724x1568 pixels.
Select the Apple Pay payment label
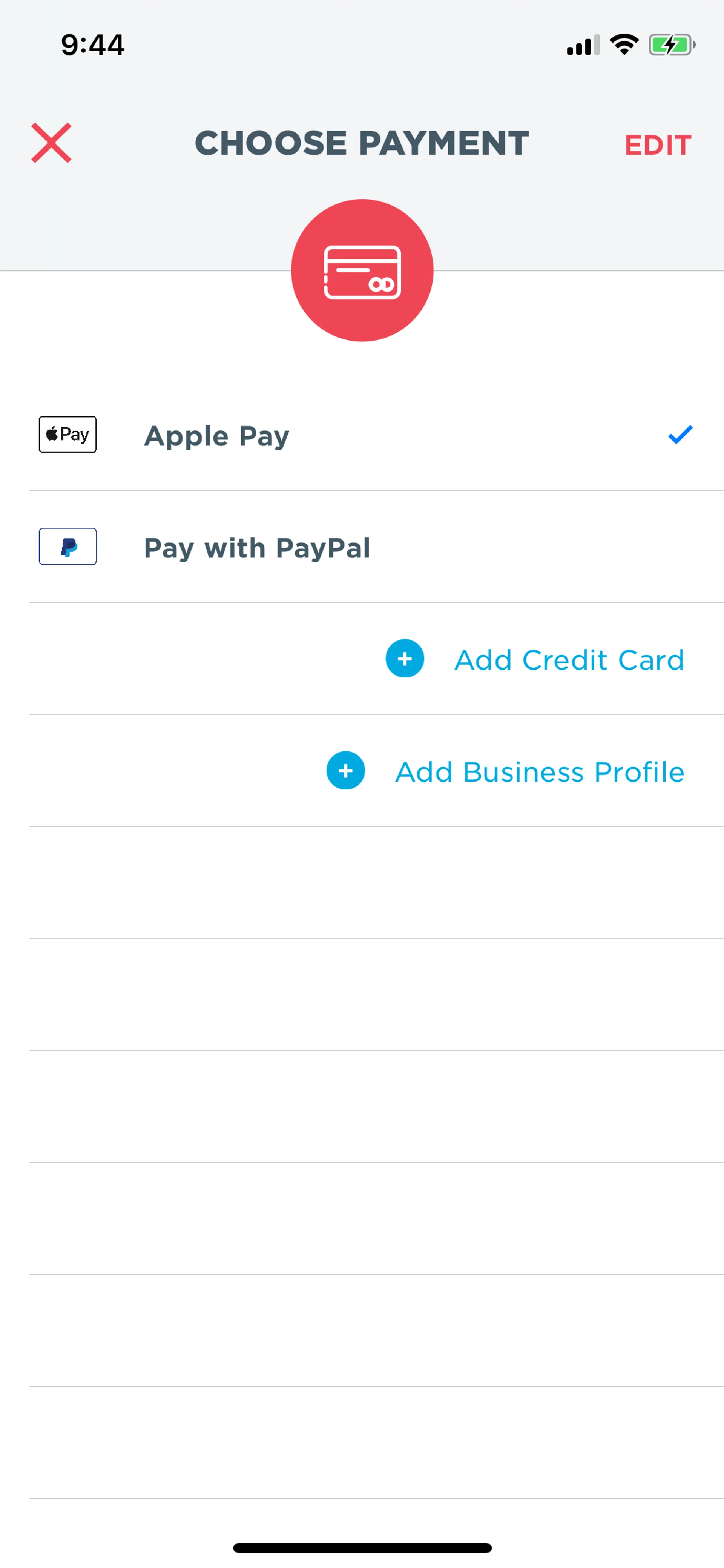point(216,436)
